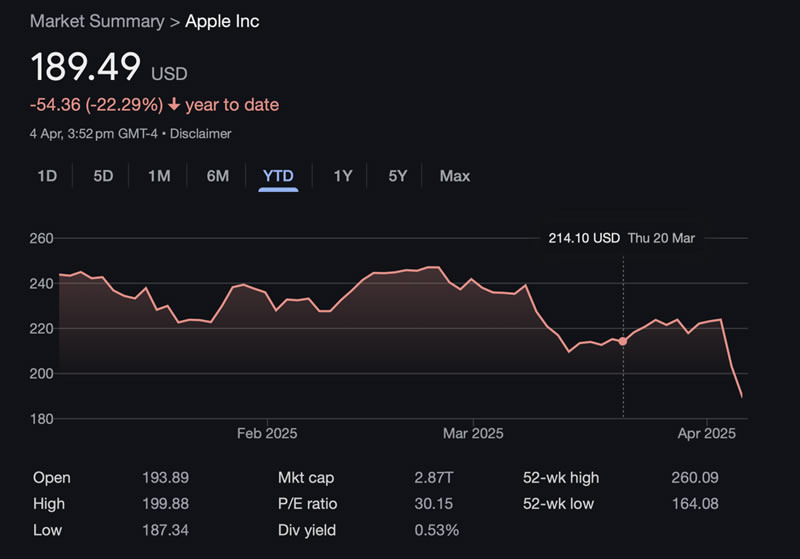Switch chart to 5Y range
This screenshot has height=559, width=800.
click(x=398, y=176)
